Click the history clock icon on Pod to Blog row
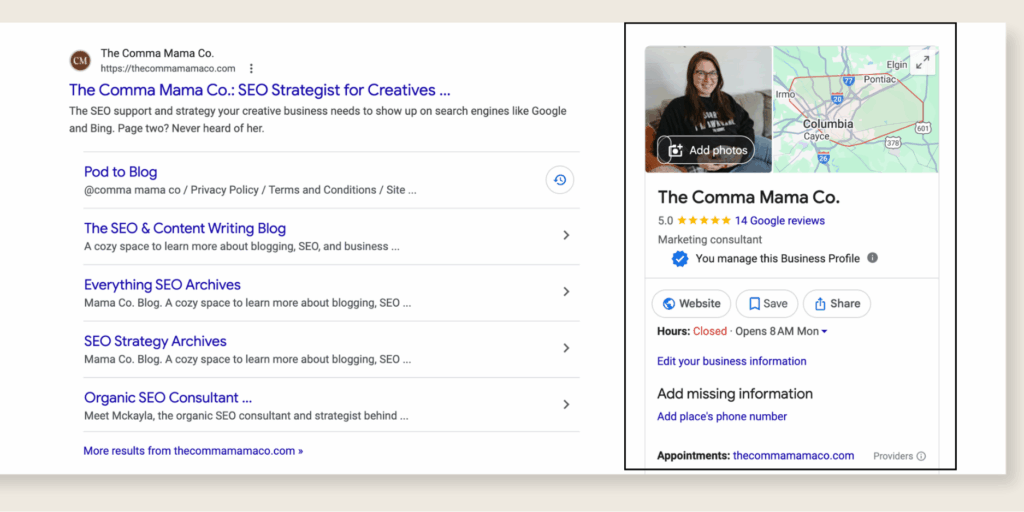This screenshot has height=512, width=1024. point(560,180)
